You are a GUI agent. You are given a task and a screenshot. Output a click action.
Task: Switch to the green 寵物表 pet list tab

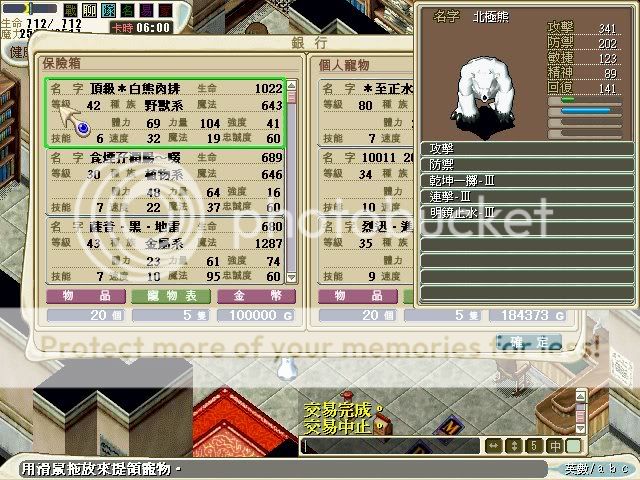[x=171, y=297]
